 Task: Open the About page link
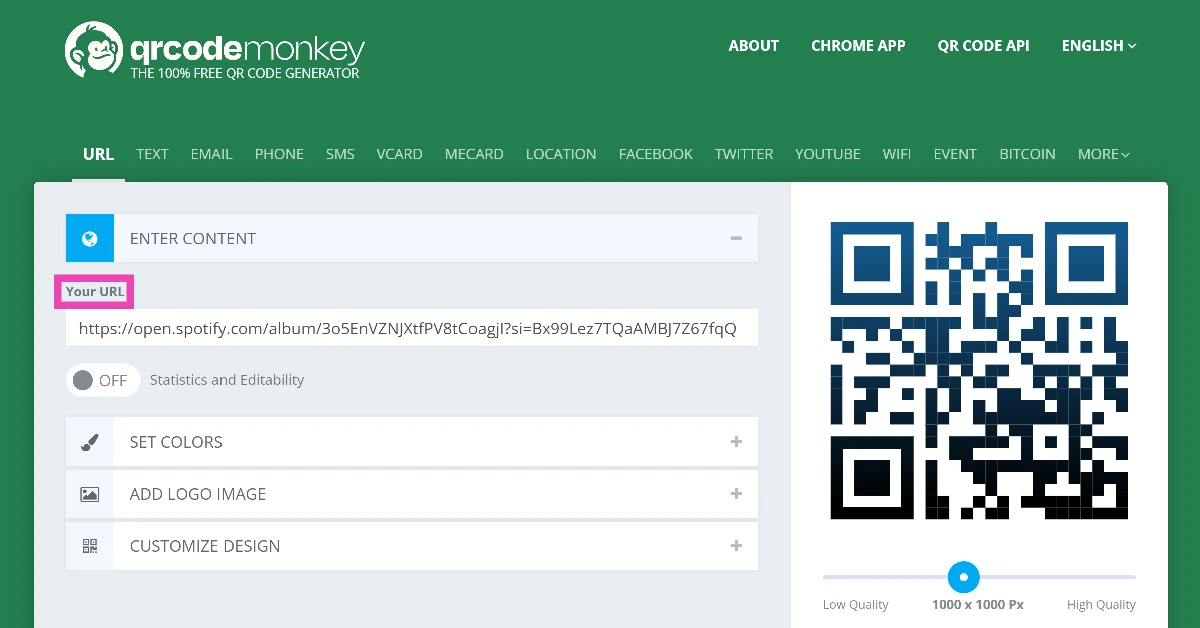coord(753,46)
